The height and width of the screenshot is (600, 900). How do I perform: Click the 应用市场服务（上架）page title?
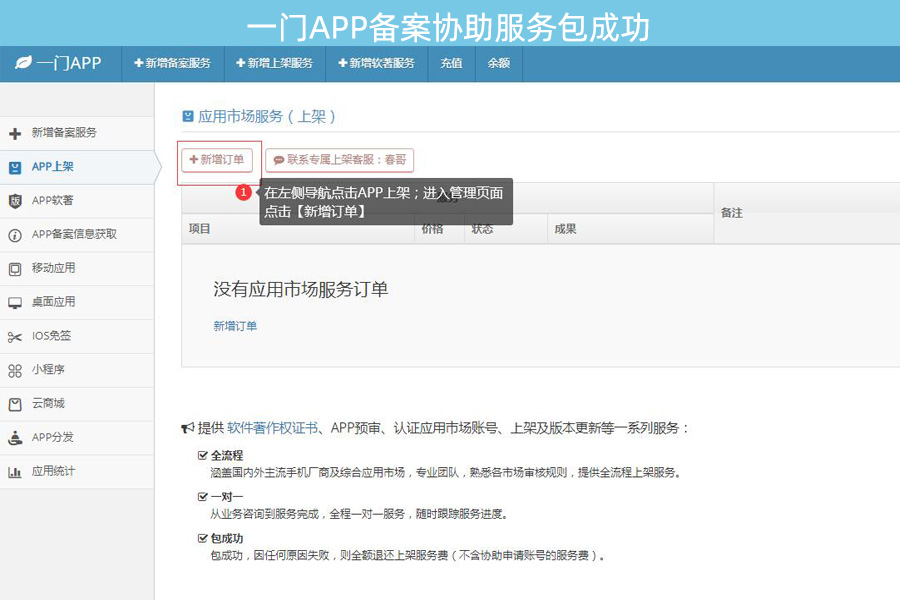click(x=267, y=117)
